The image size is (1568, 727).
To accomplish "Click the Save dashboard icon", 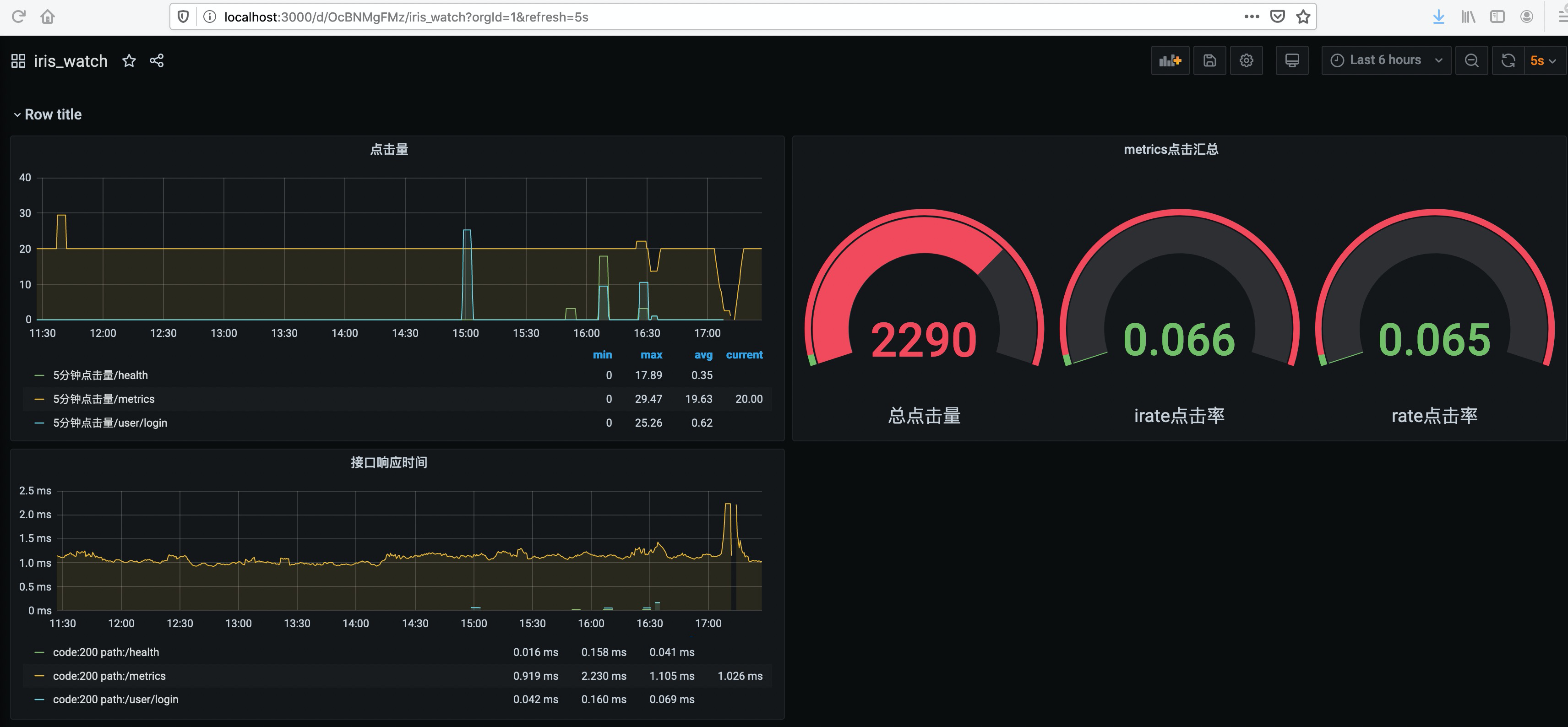I will 1209,60.
